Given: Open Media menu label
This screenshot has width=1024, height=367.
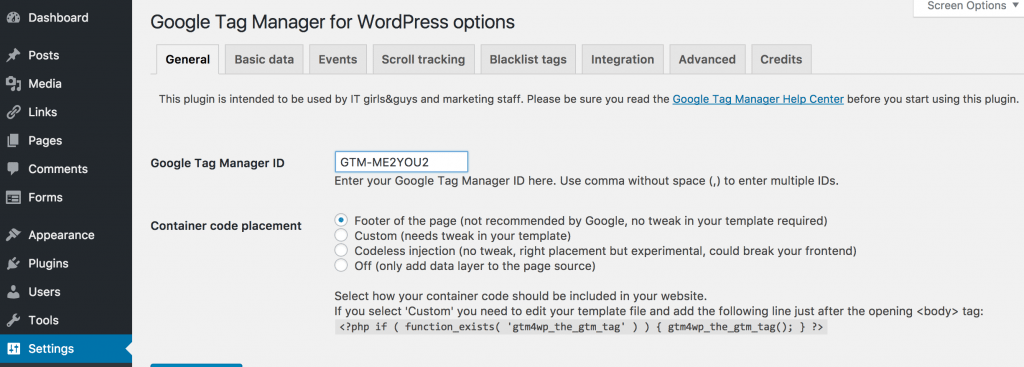Looking at the screenshot, I should pos(45,84).
